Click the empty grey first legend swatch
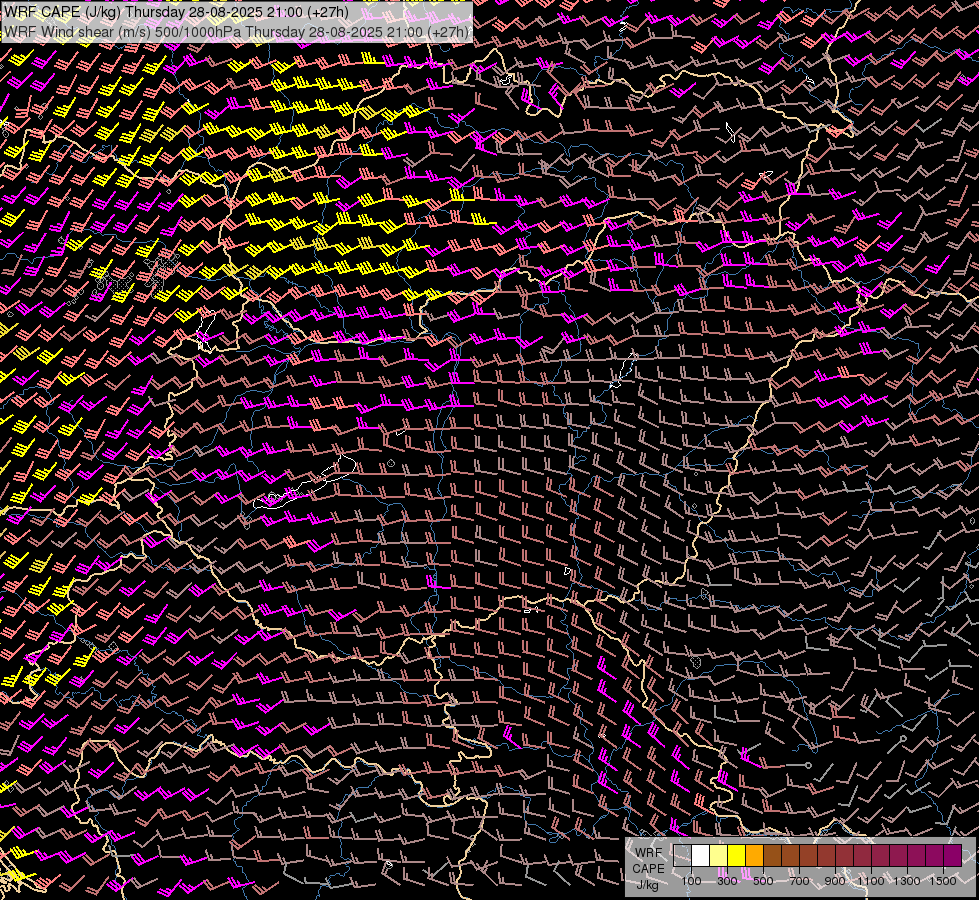 [682, 856]
